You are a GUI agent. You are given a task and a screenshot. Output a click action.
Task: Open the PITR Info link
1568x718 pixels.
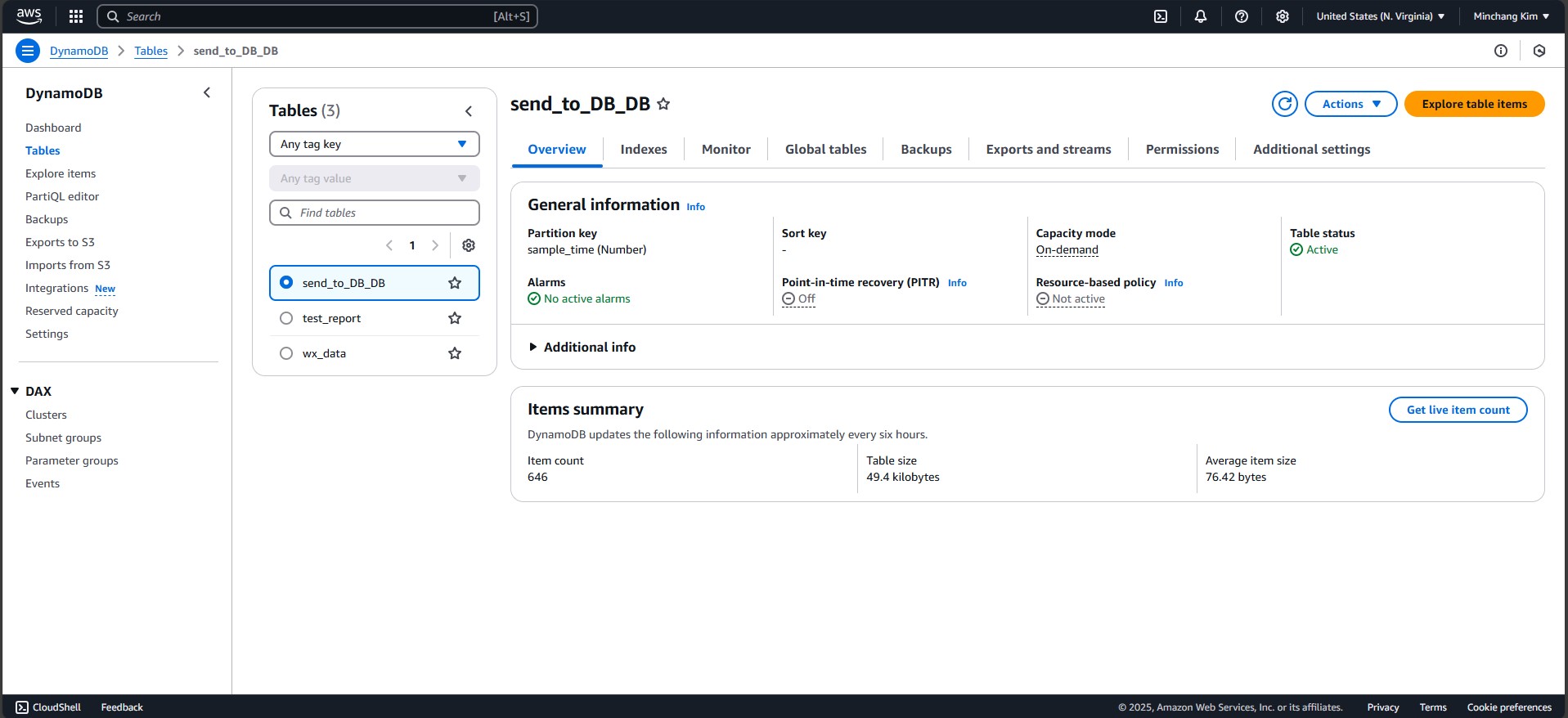(x=957, y=283)
